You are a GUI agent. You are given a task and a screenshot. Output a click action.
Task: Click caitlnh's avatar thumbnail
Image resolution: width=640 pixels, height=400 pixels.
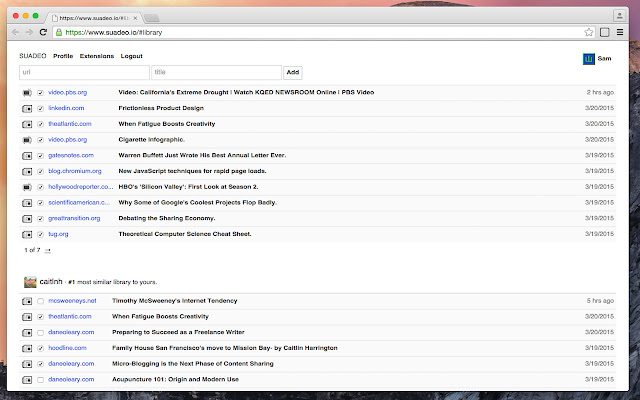[x=30, y=282]
